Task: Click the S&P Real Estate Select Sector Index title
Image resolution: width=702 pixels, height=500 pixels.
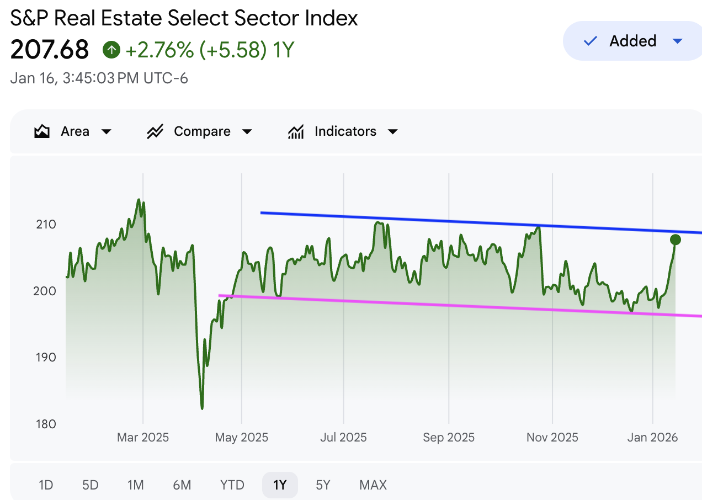Action: [184, 18]
